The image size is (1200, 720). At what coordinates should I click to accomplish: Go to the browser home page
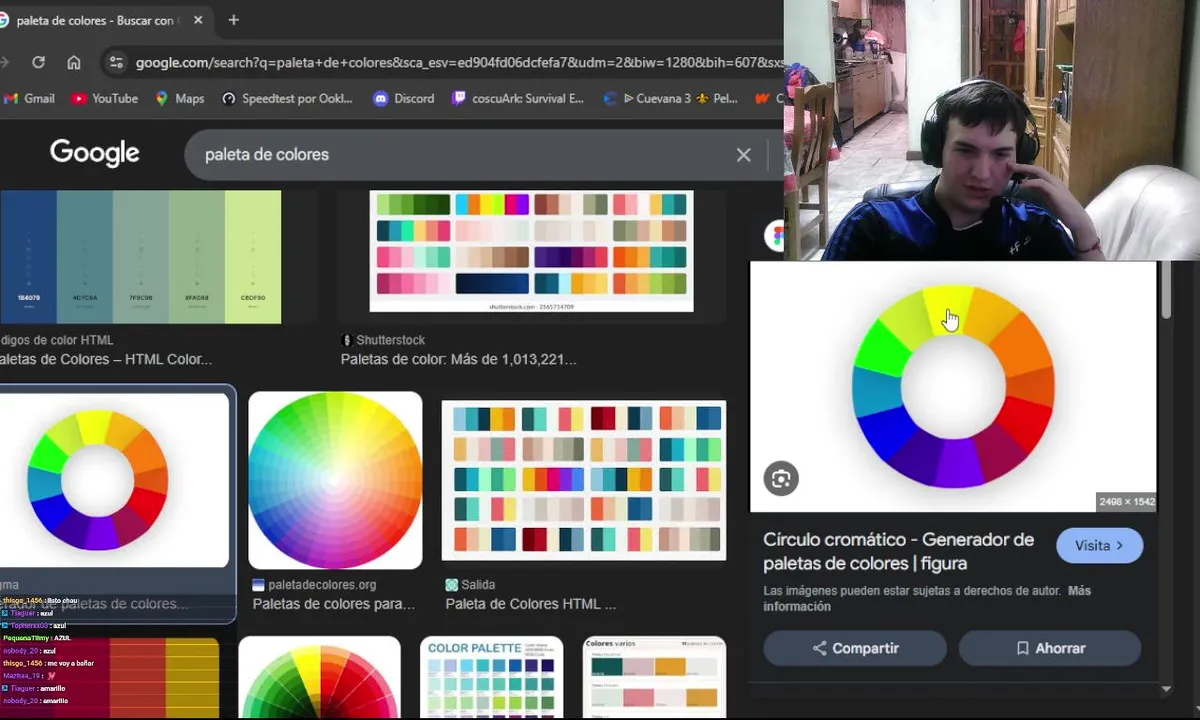coord(74,62)
